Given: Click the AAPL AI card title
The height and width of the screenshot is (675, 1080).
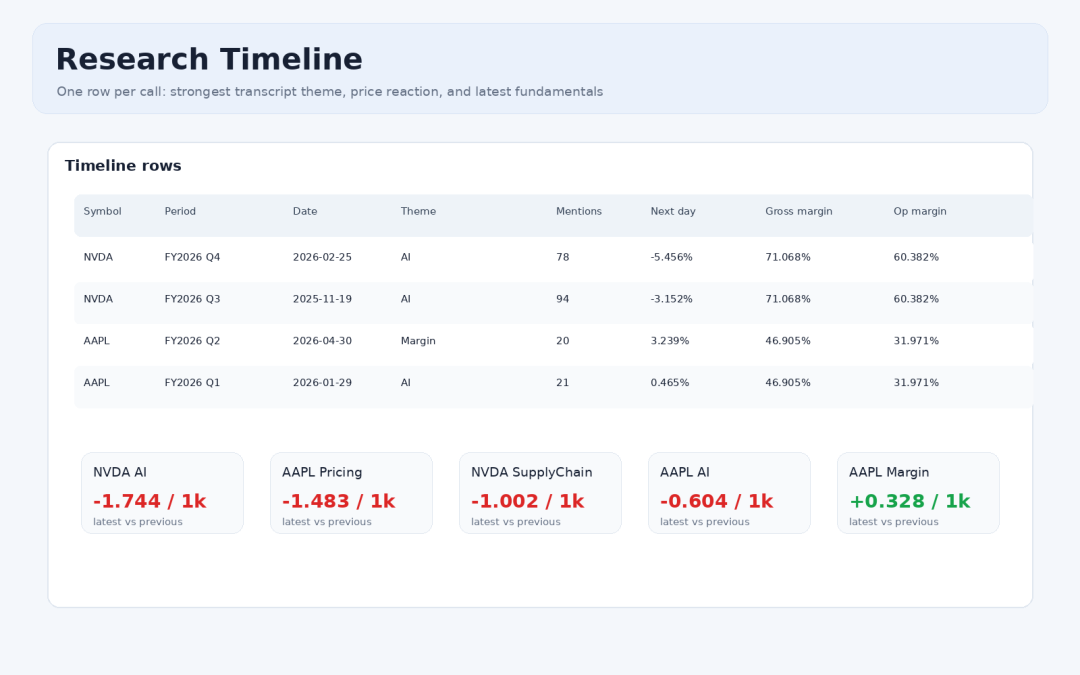Looking at the screenshot, I should [x=685, y=472].
